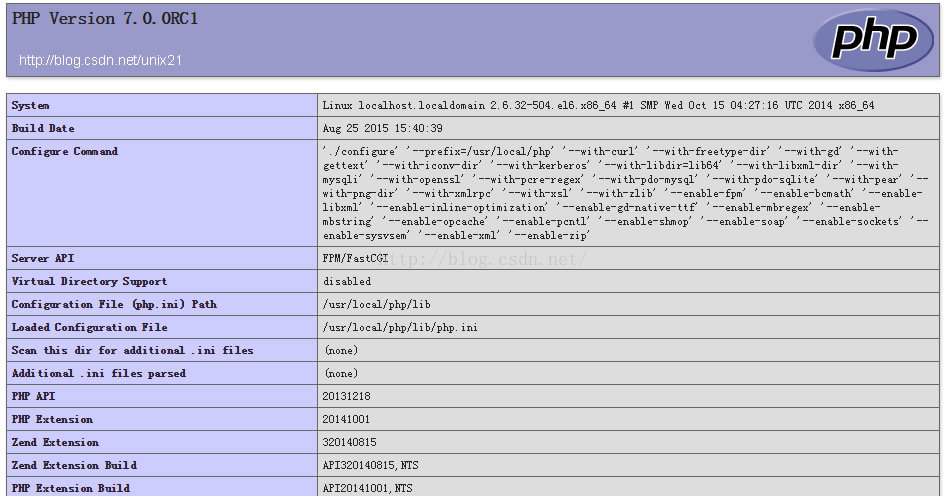947x496 pixels.
Task: Click the 'FPM/FastCGI' value
Action: (x=355, y=258)
